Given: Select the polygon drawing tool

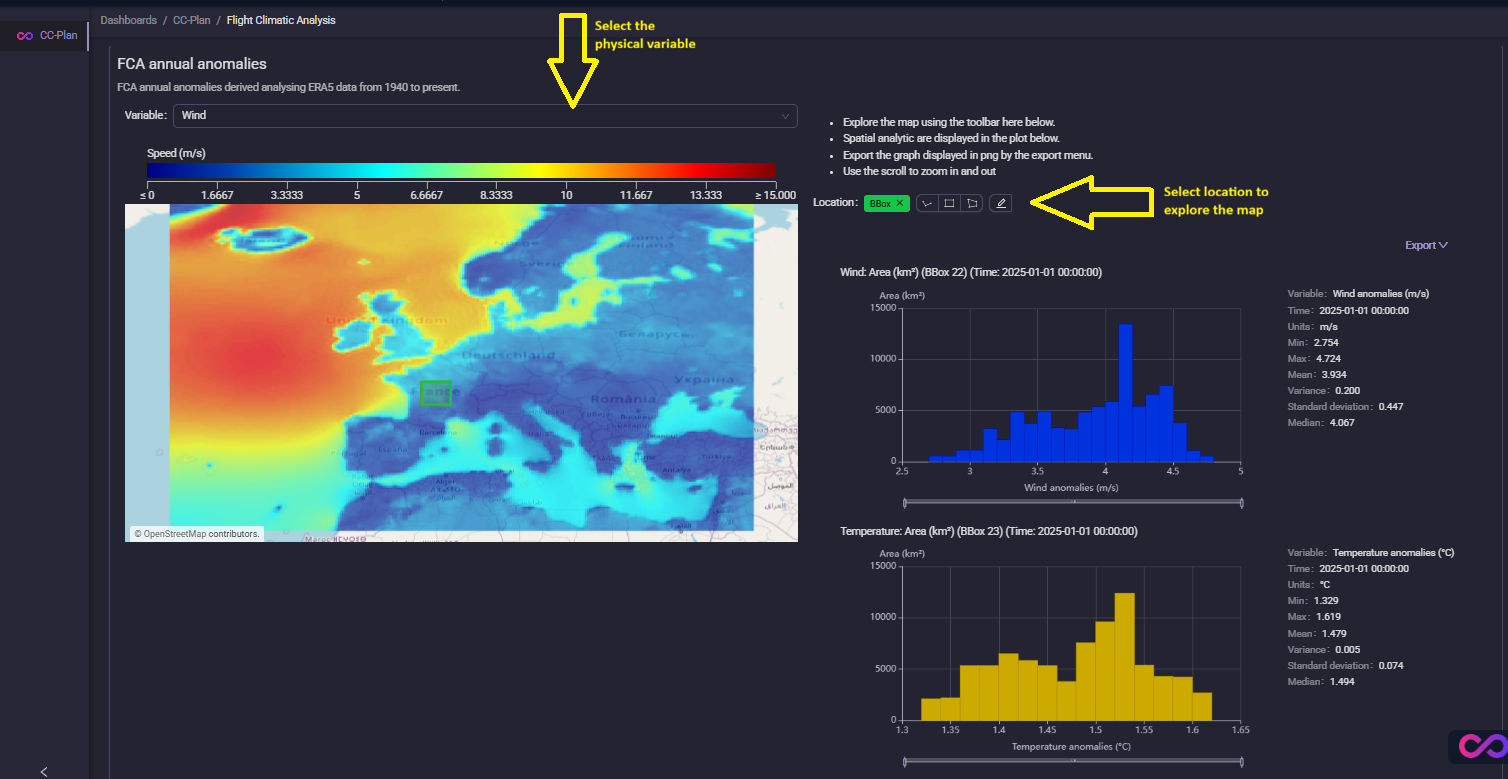Looking at the screenshot, I should tap(972, 203).
